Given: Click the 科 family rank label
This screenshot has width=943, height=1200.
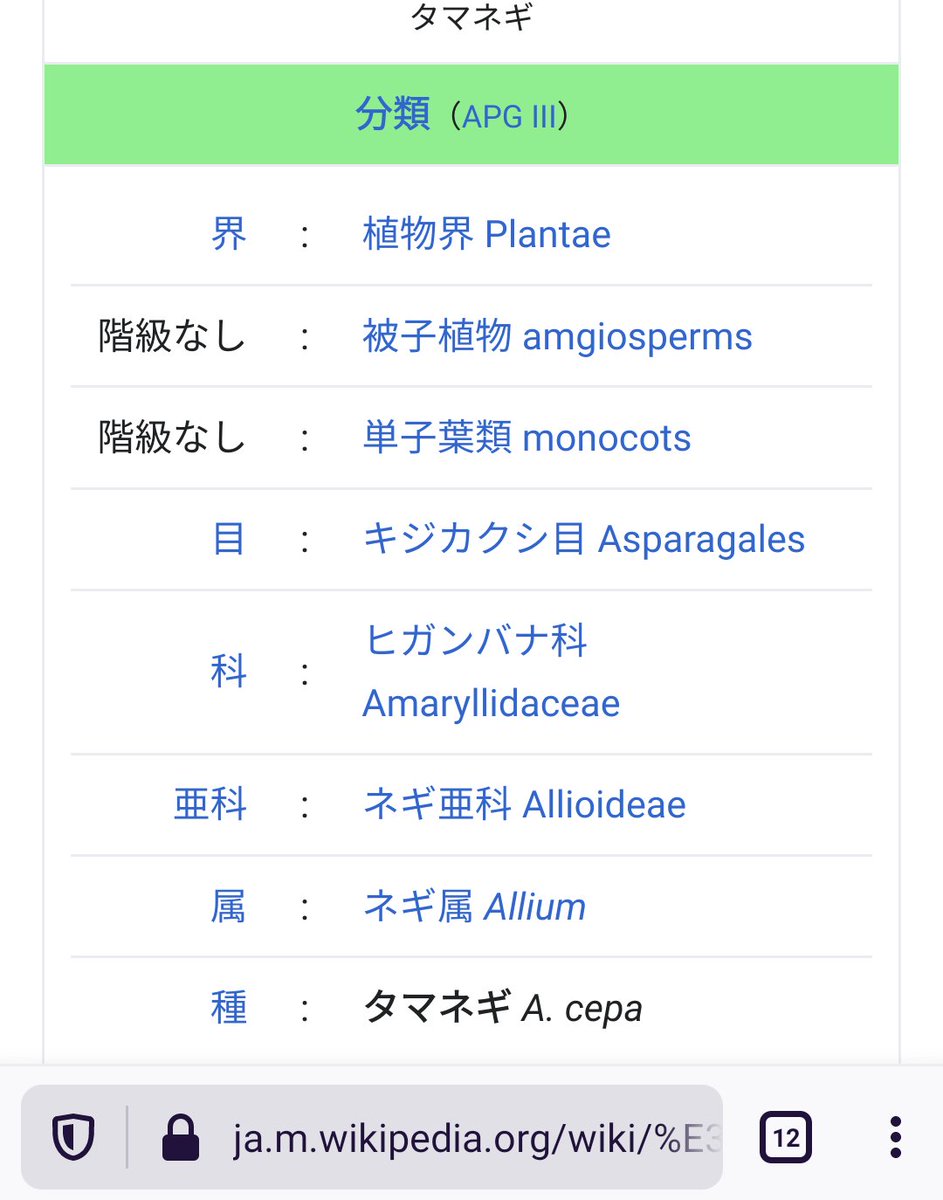Looking at the screenshot, I should coord(228,672).
